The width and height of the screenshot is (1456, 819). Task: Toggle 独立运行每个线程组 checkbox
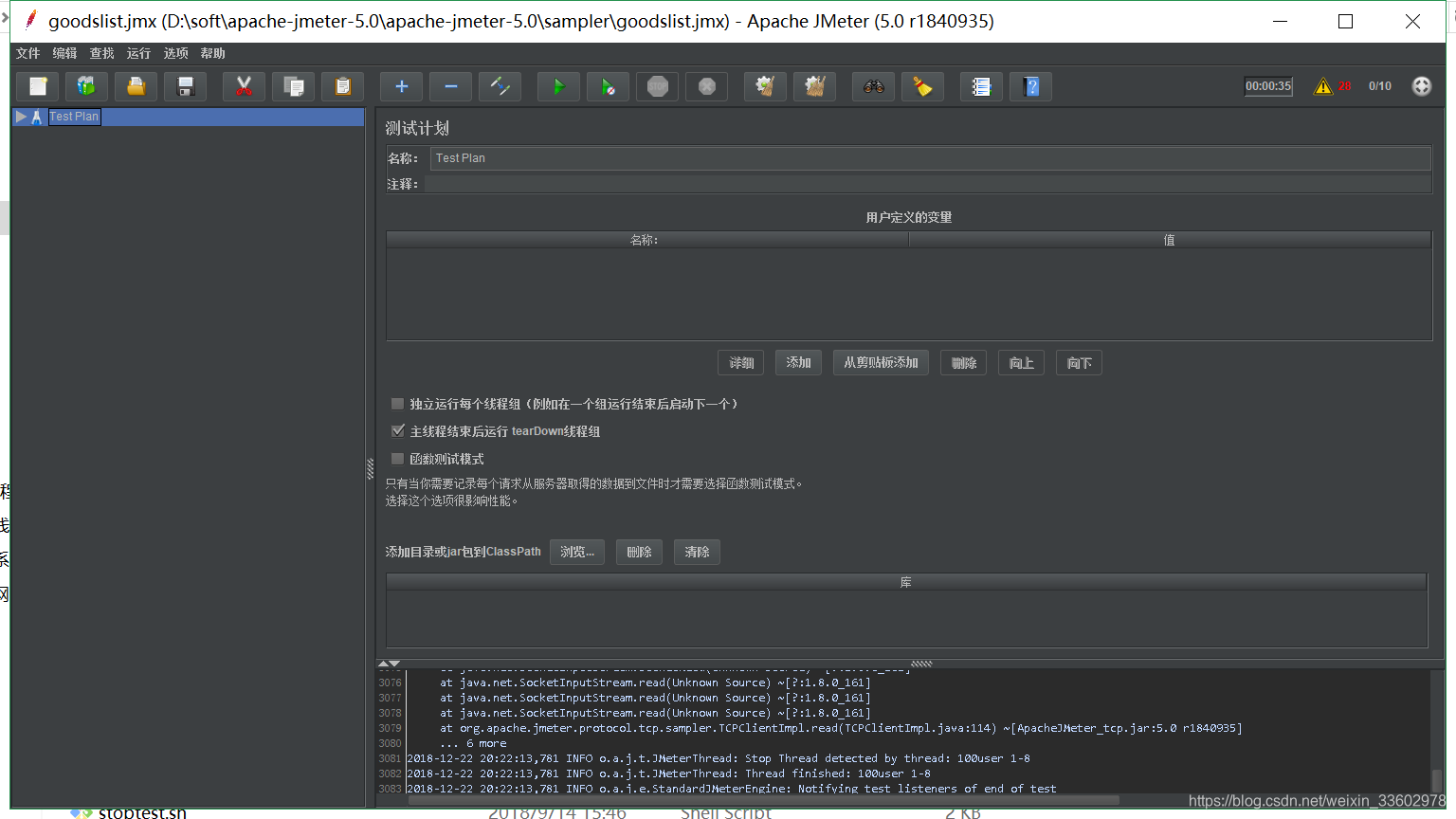click(x=398, y=404)
